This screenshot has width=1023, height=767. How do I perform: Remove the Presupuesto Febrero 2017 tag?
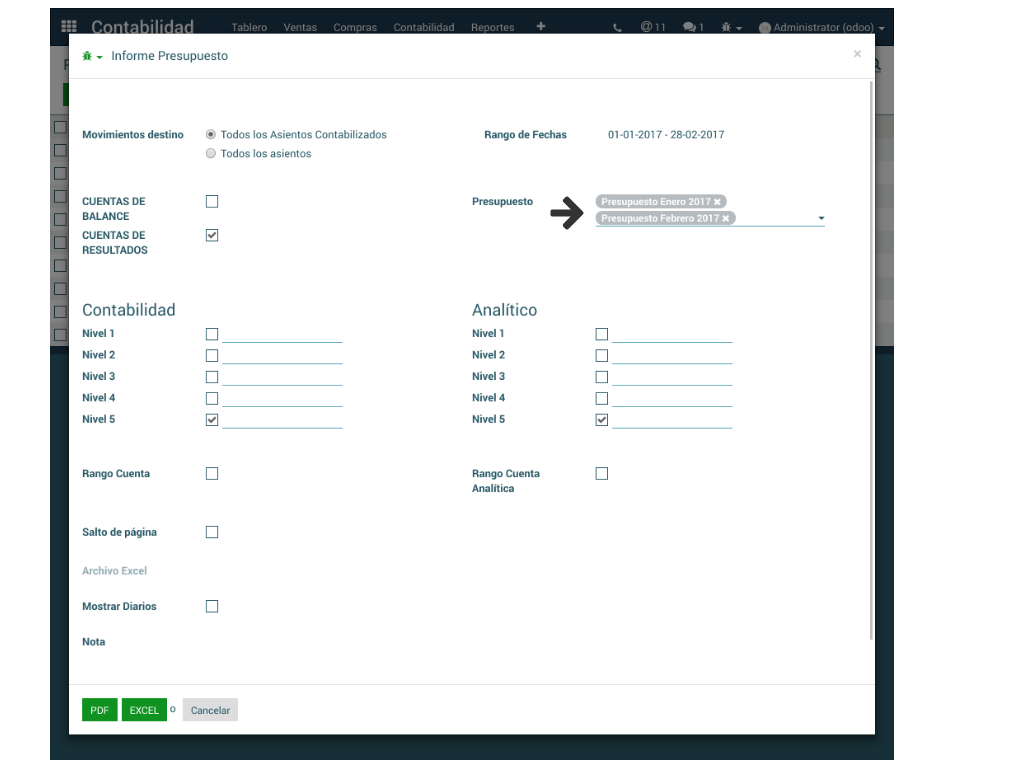(726, 218)
